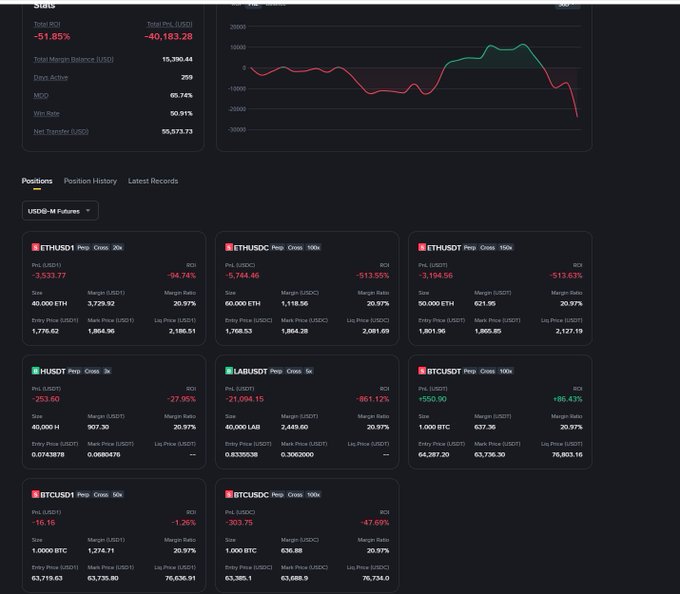Click the 0.0743878 entry price on HUSDT
The height and width of the screenshot is (594, 680).
coord(48,454)
